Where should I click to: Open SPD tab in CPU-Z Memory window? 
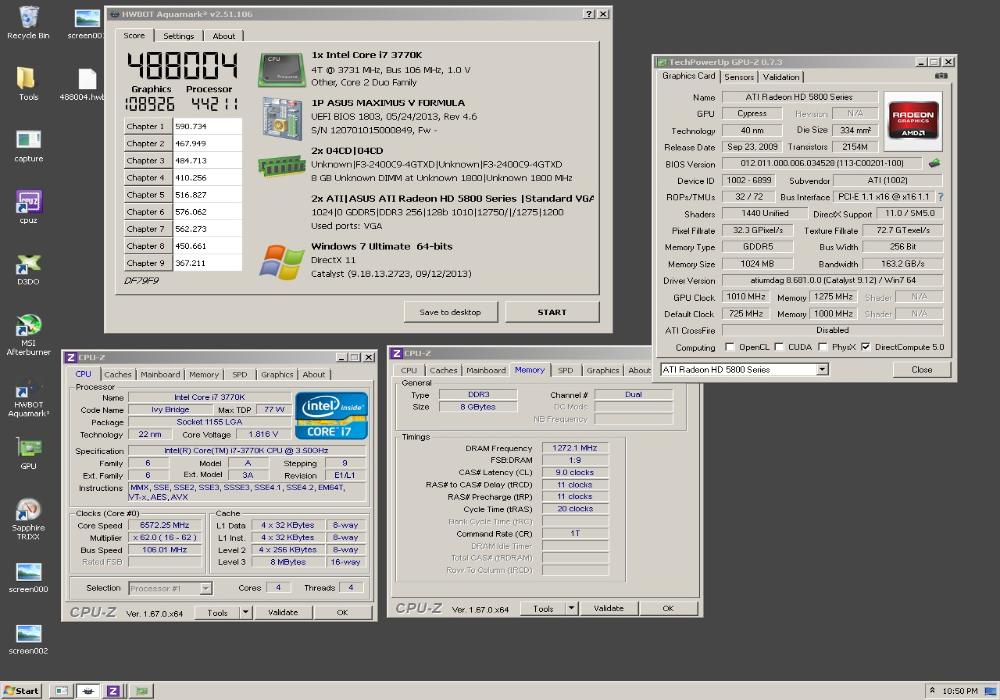pos(565,370)
